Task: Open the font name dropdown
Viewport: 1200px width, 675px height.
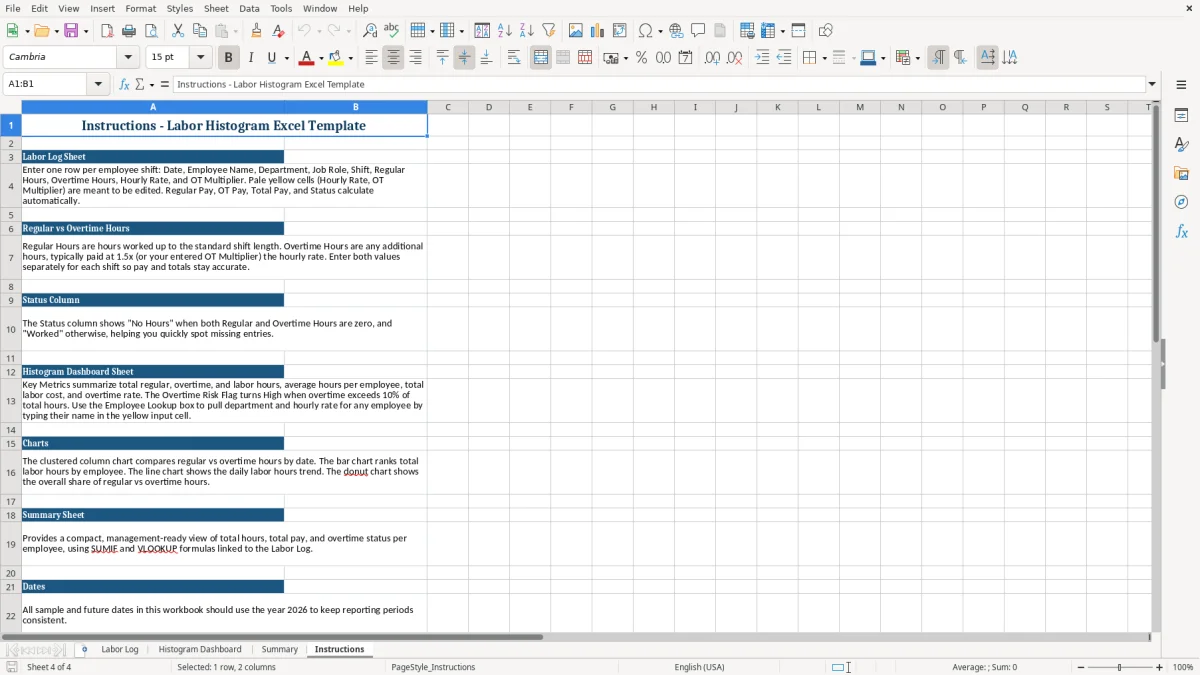Action: 127,58
